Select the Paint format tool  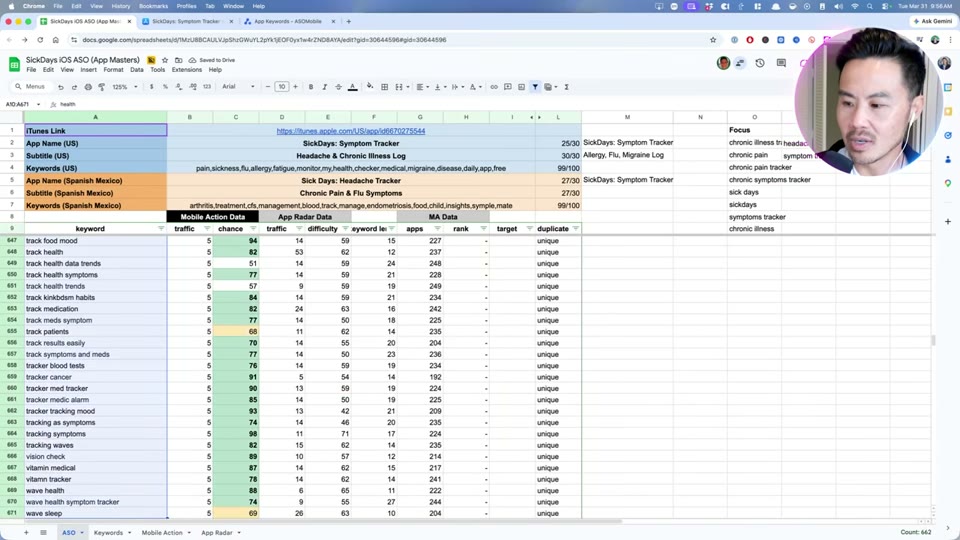[102, 87]
